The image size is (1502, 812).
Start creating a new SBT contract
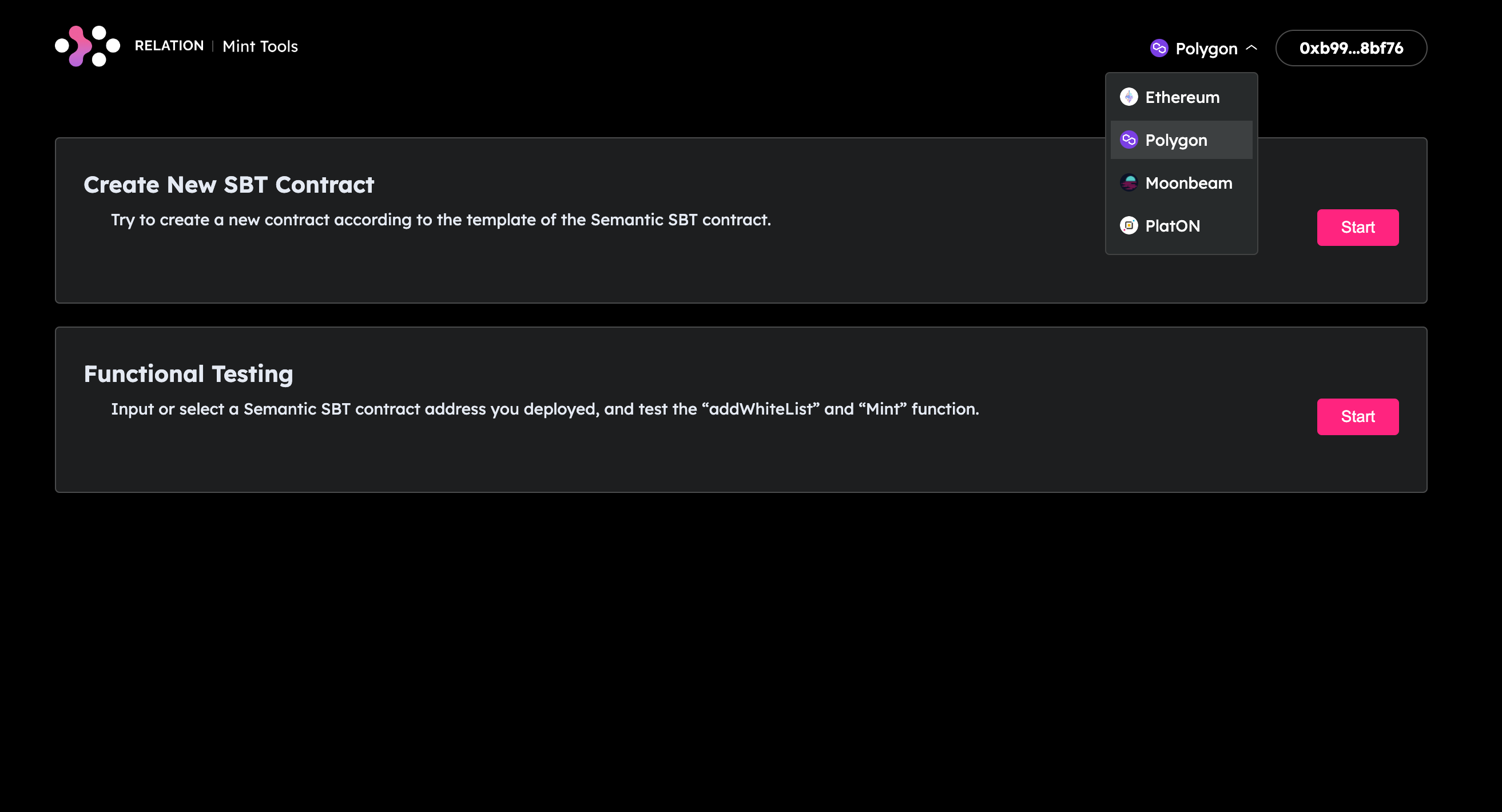(x=1357, y=228)
